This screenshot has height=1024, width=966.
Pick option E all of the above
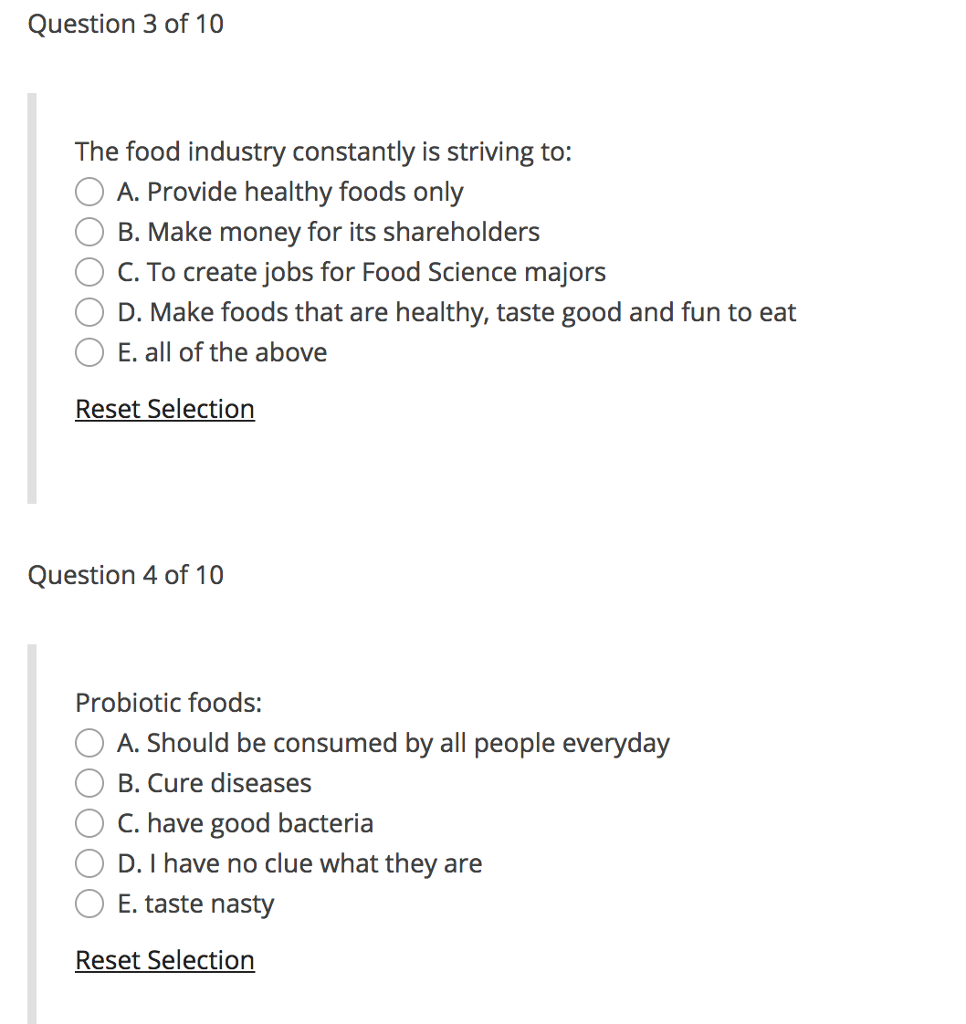(x=89, y=352)
